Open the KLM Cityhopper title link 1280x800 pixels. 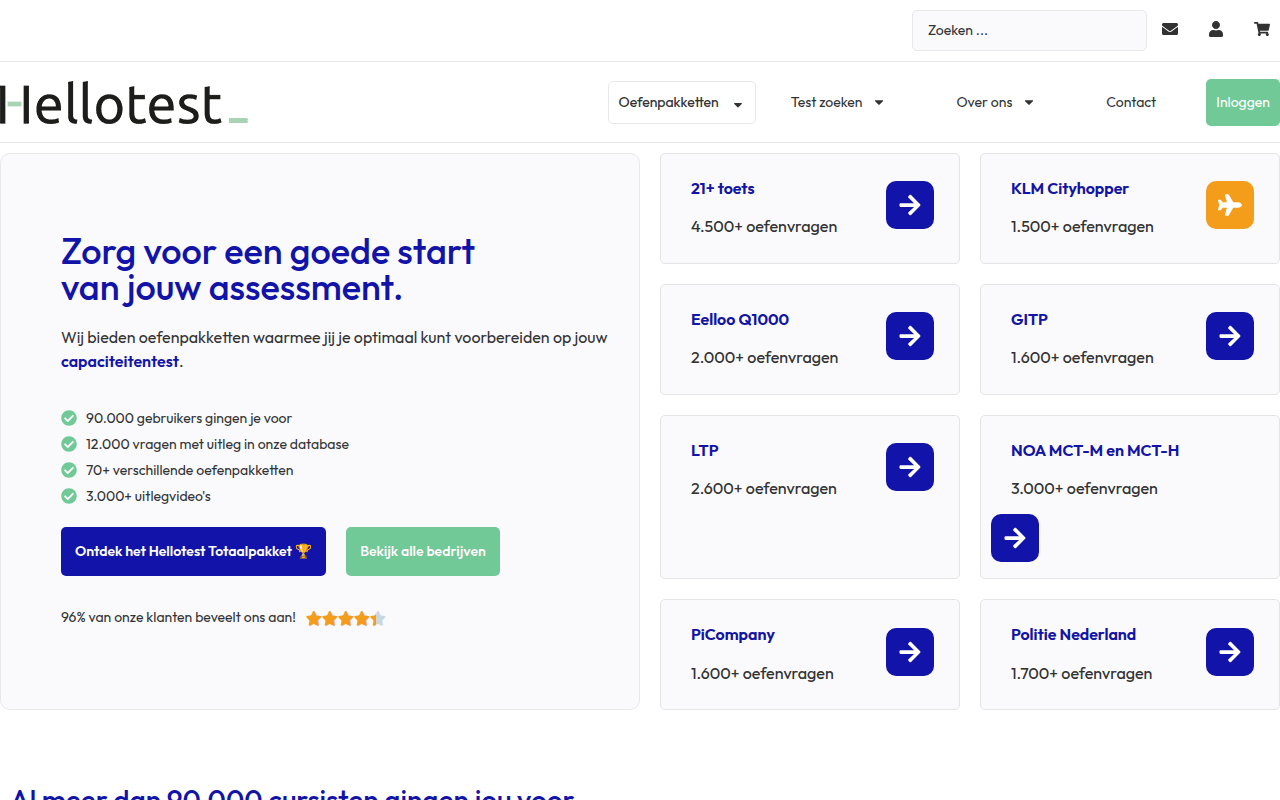tap(1070, 188)
